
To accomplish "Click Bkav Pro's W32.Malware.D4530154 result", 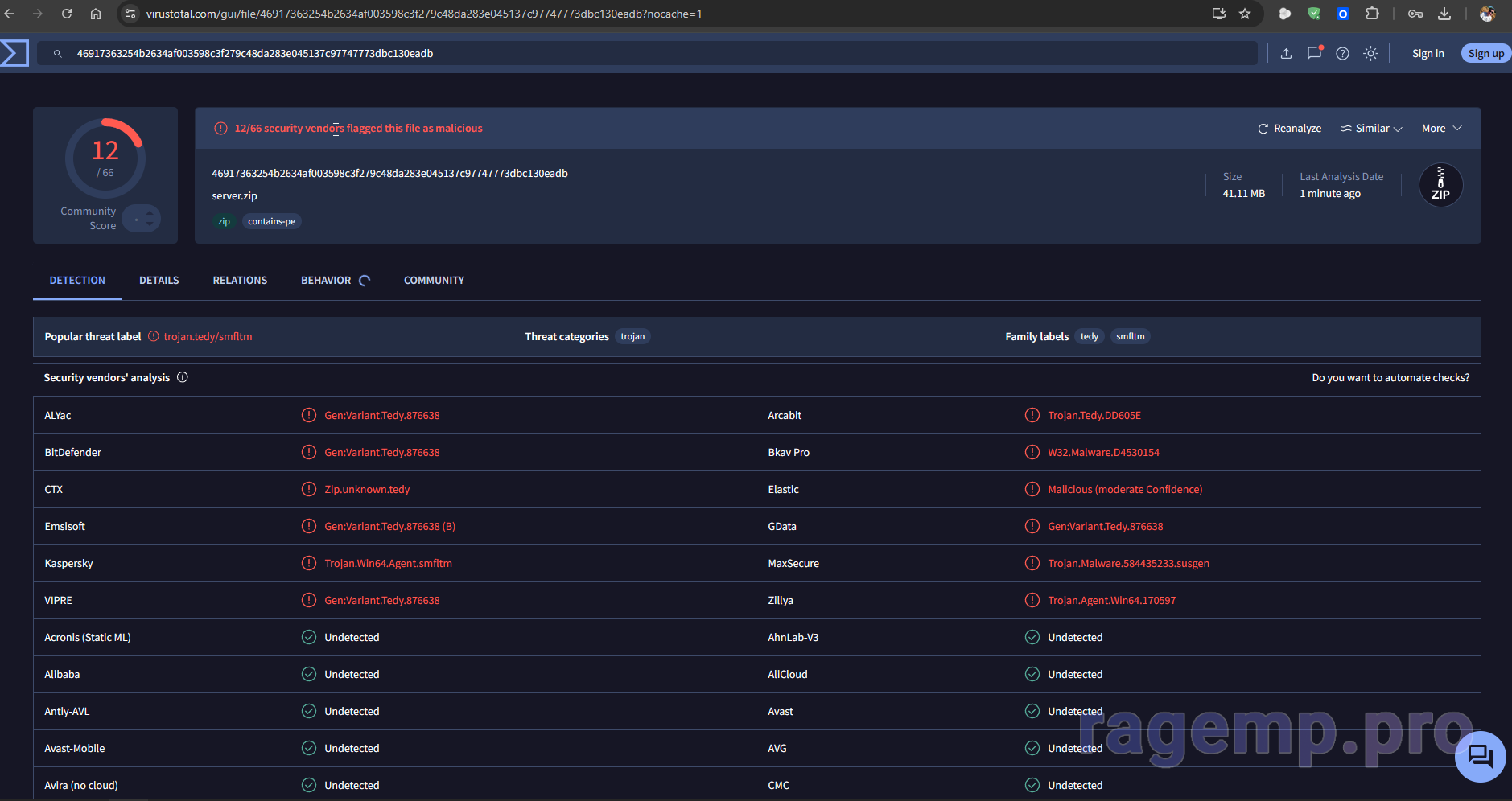I will pyautogui.click(x=1103, y=453).
